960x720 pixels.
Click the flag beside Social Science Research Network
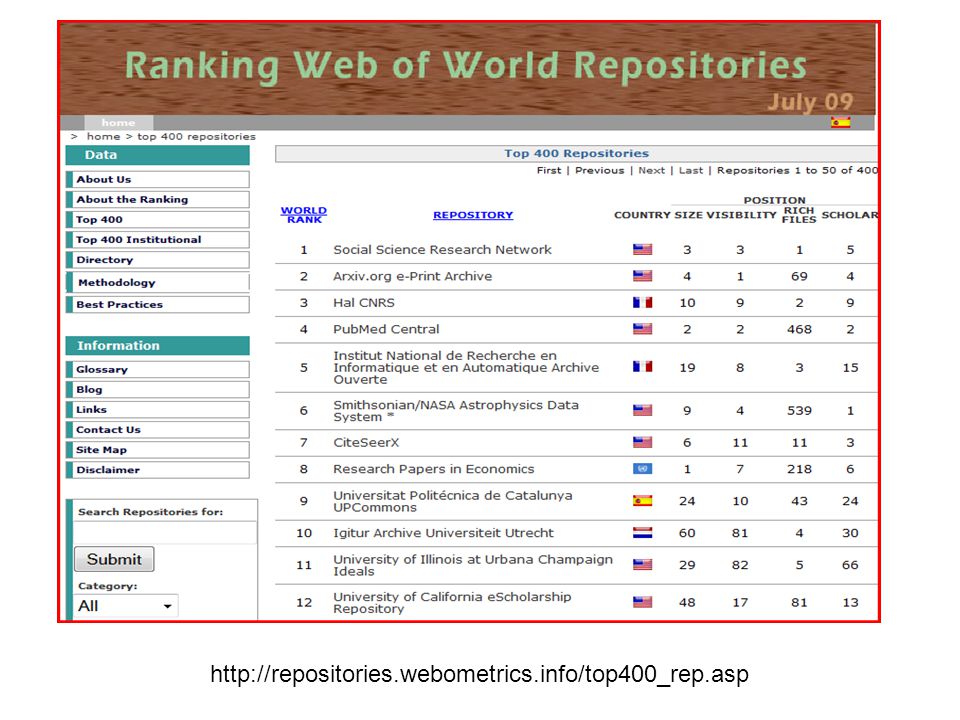click(x=642, y=249)
